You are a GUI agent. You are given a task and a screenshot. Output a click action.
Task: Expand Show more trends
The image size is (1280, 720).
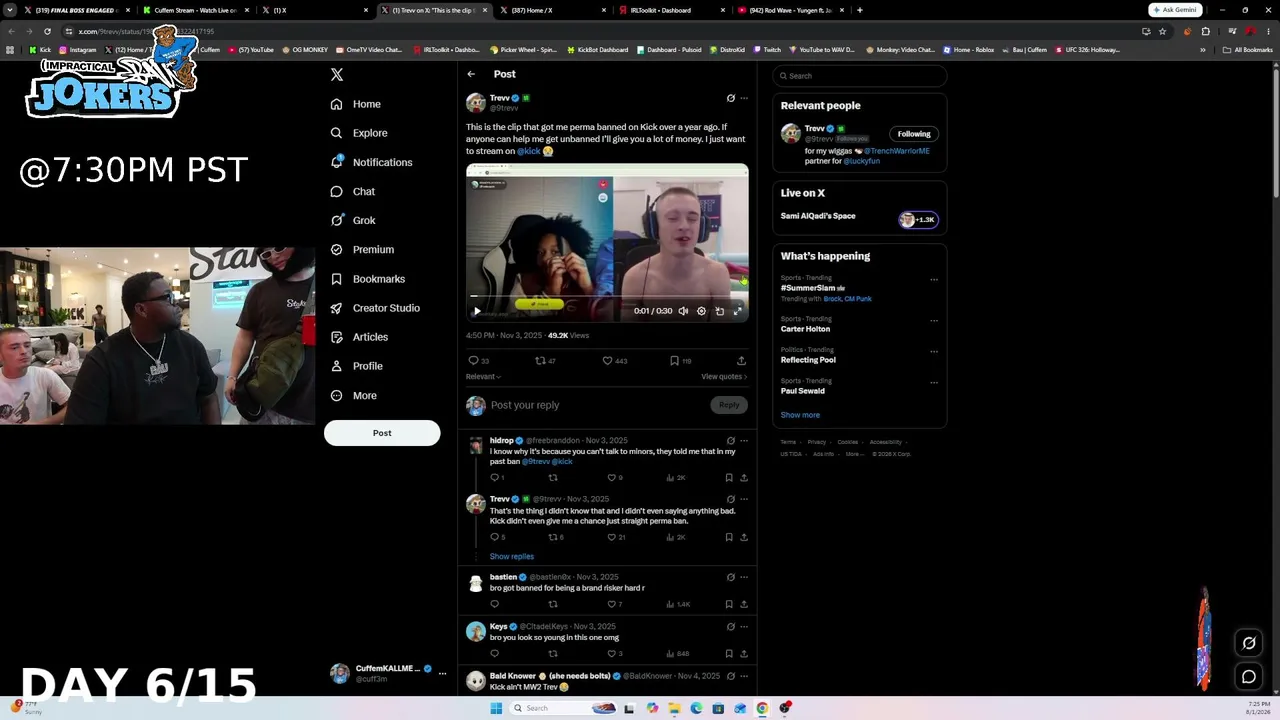point(800,415)
